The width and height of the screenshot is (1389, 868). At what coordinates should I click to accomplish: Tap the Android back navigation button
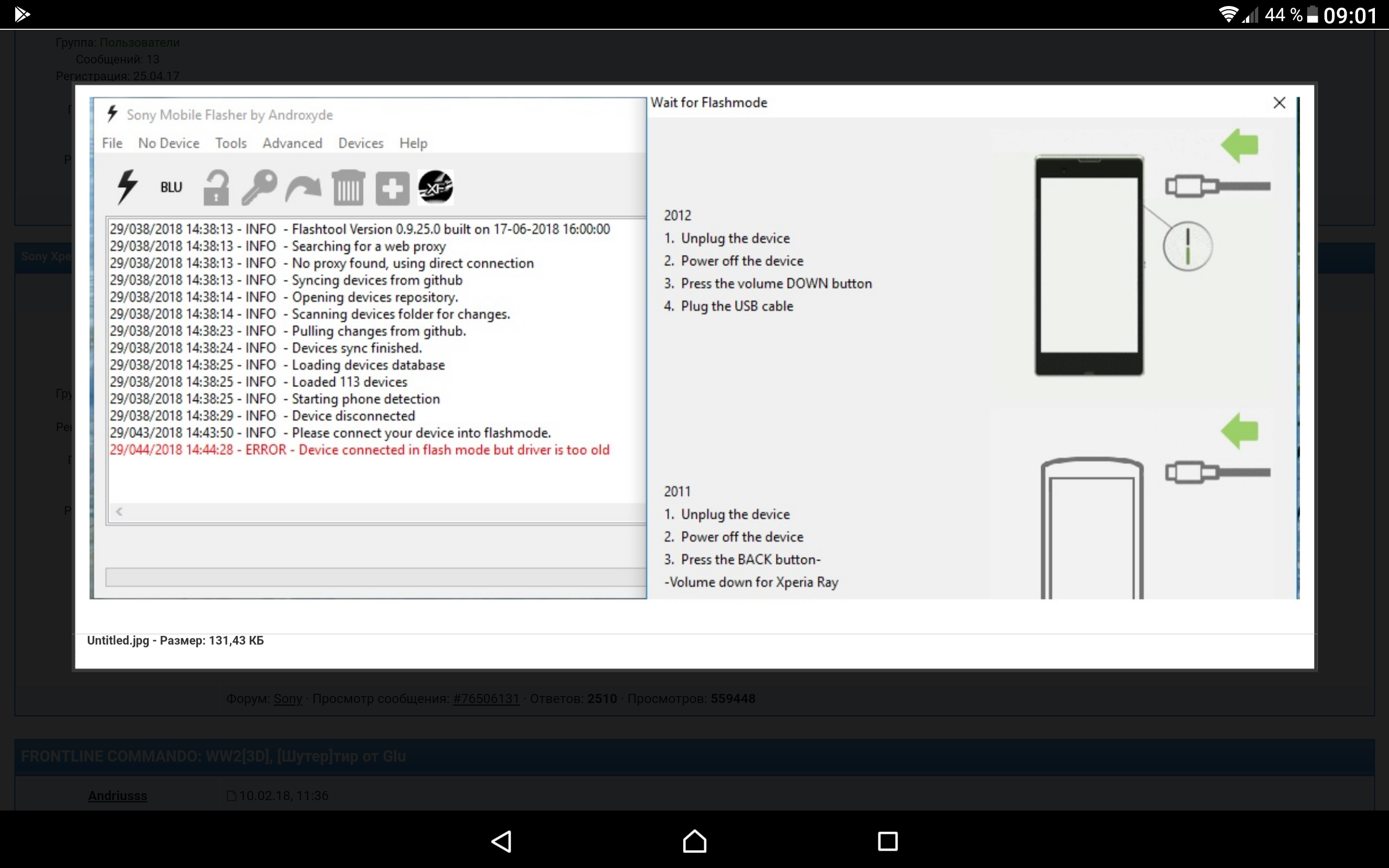point(502,841)
